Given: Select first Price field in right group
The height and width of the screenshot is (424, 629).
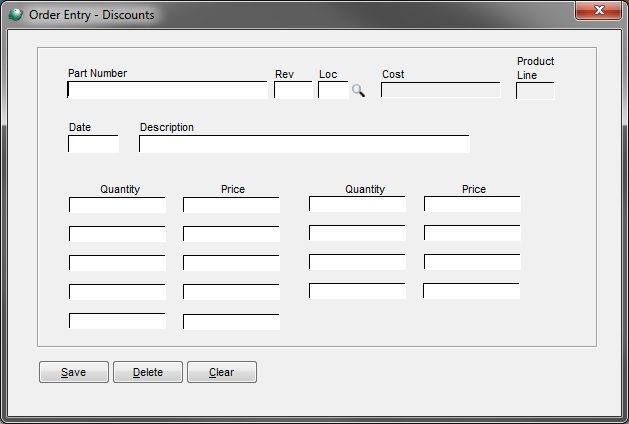Looking at the screenshot, I should pos(473,204).
